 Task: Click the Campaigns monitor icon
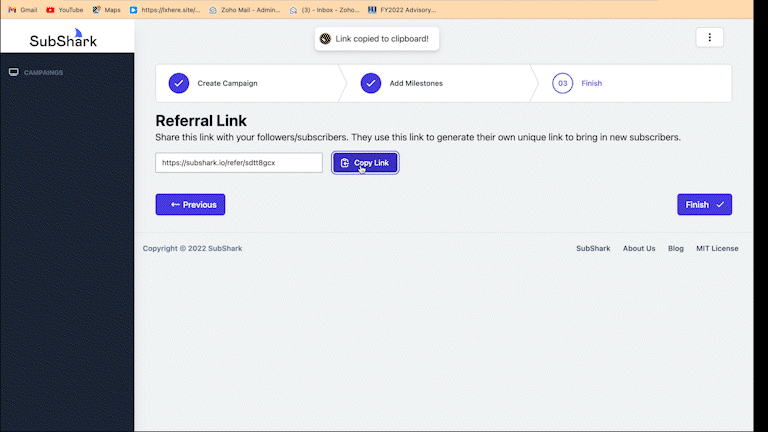(14, 72)
